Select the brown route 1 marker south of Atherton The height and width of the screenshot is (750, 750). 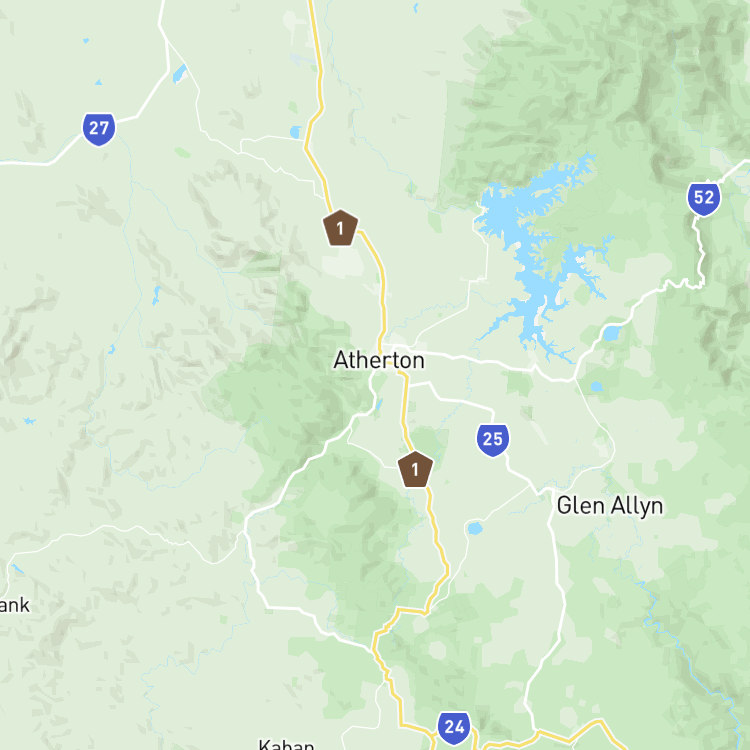coord(415,470)
